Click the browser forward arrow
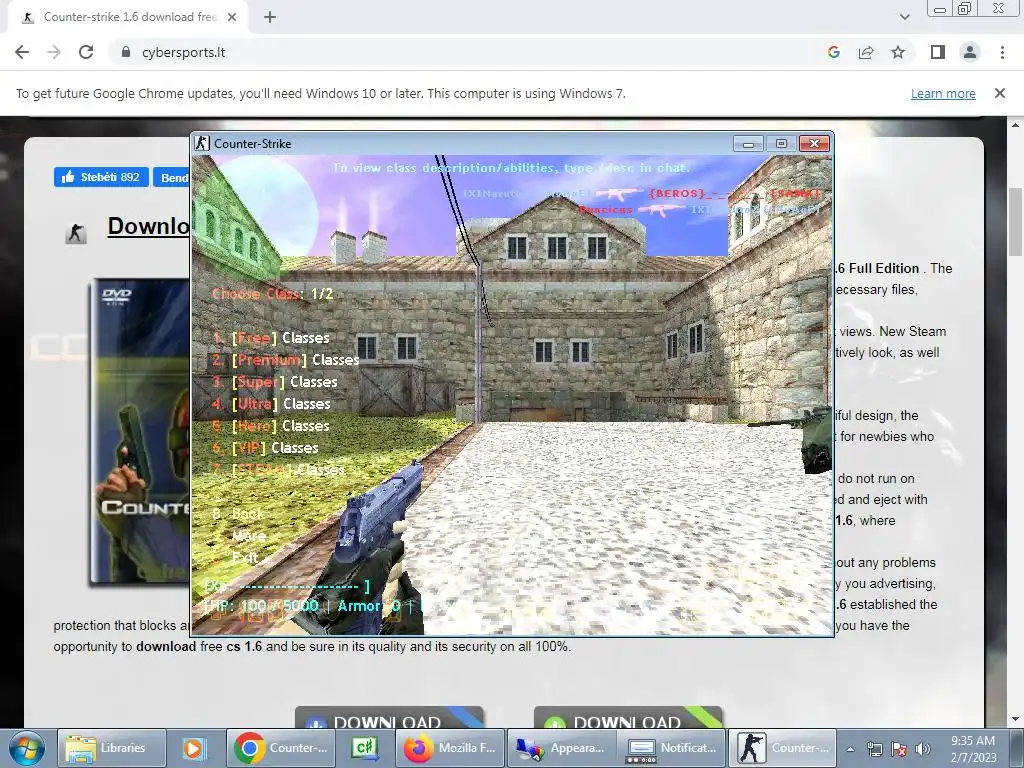The width and height of the screenshot is (1024, 768). click(54, 52)
